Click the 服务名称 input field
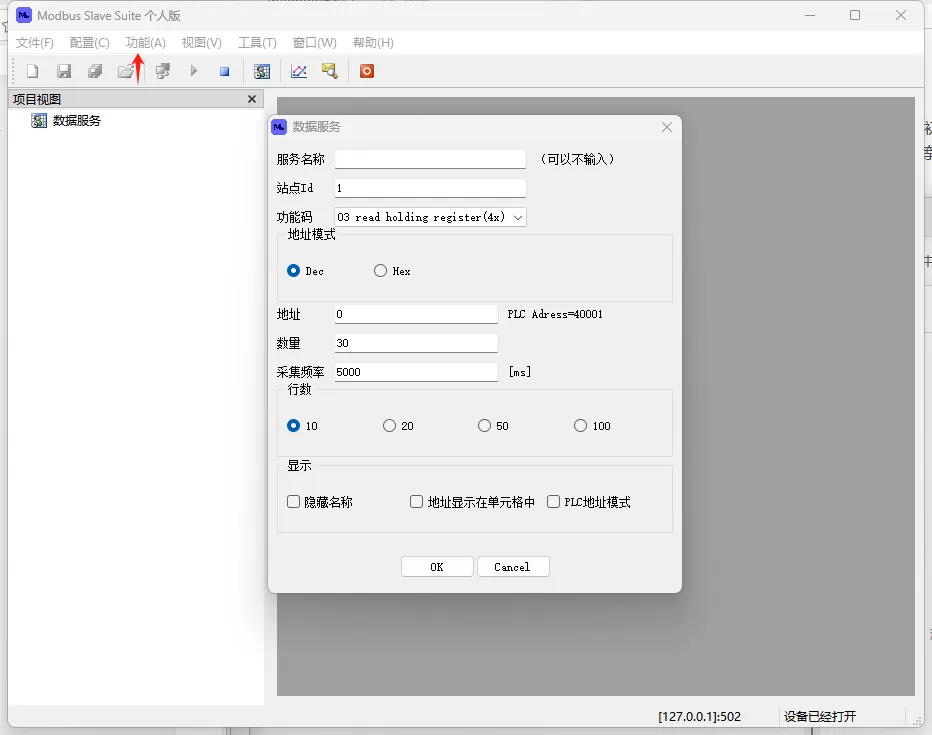932x735 pixels. point(430,159)
